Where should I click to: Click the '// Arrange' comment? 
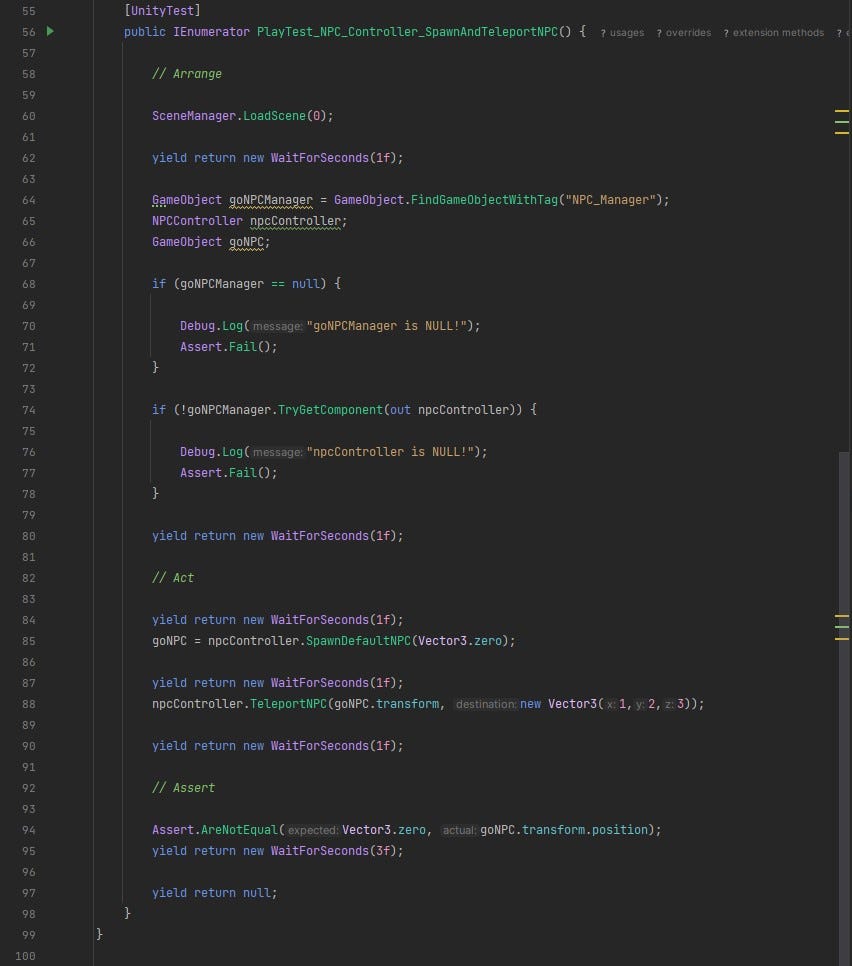(x=187, y=74)
